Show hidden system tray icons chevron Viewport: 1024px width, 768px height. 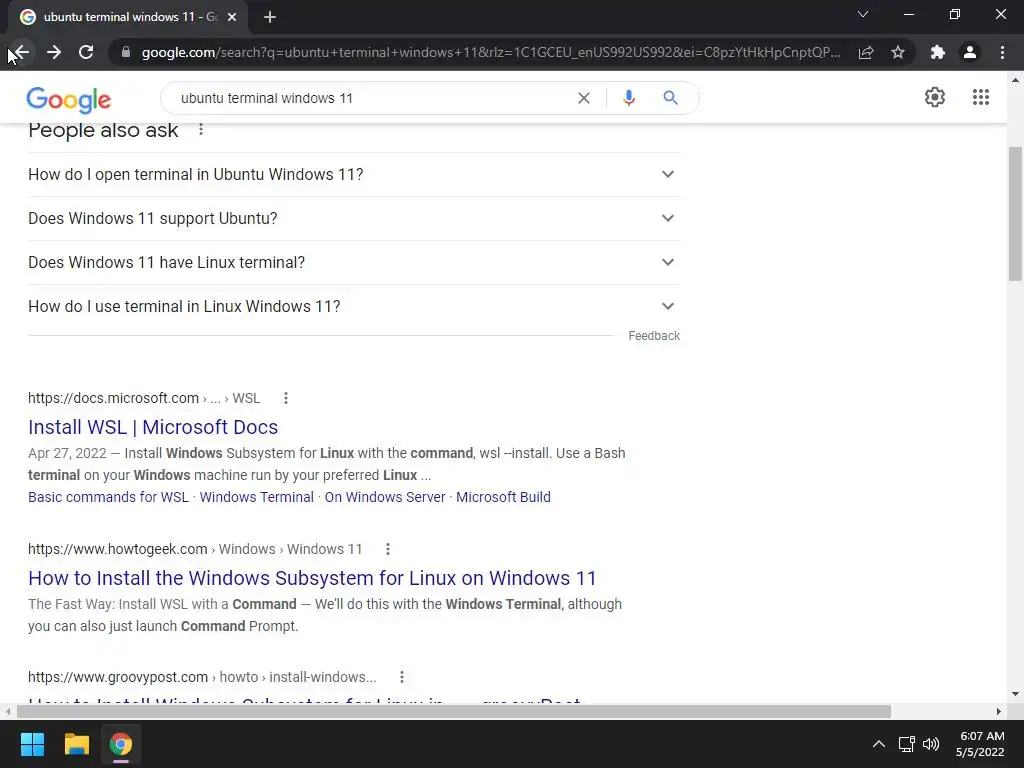coord(879,744)
